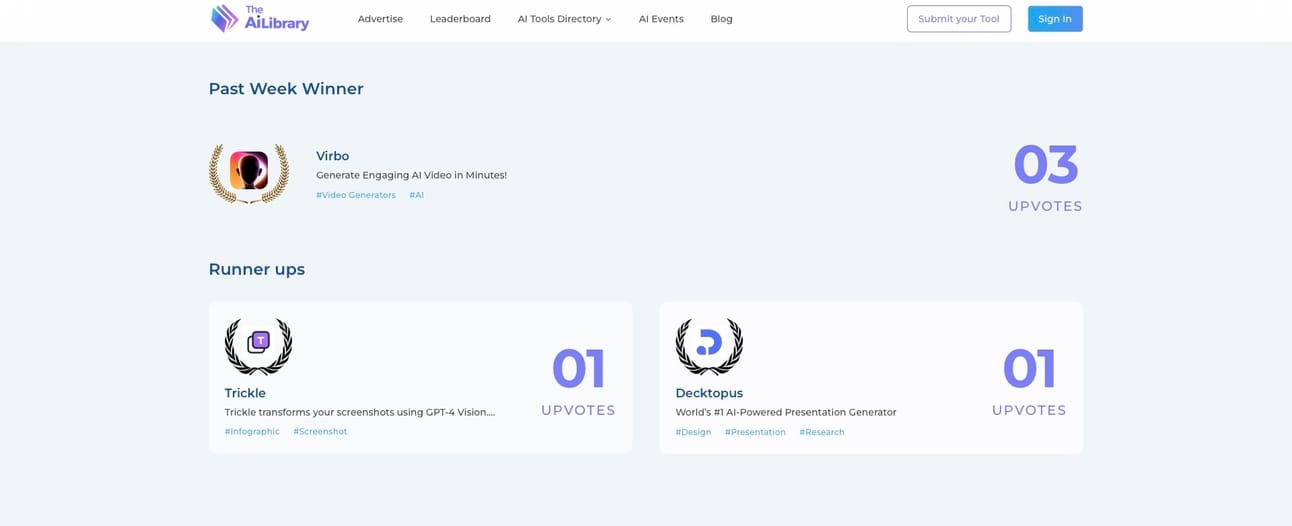Open the Decktopus title link
Screen dimensions: 1292x526
(709, 393)
